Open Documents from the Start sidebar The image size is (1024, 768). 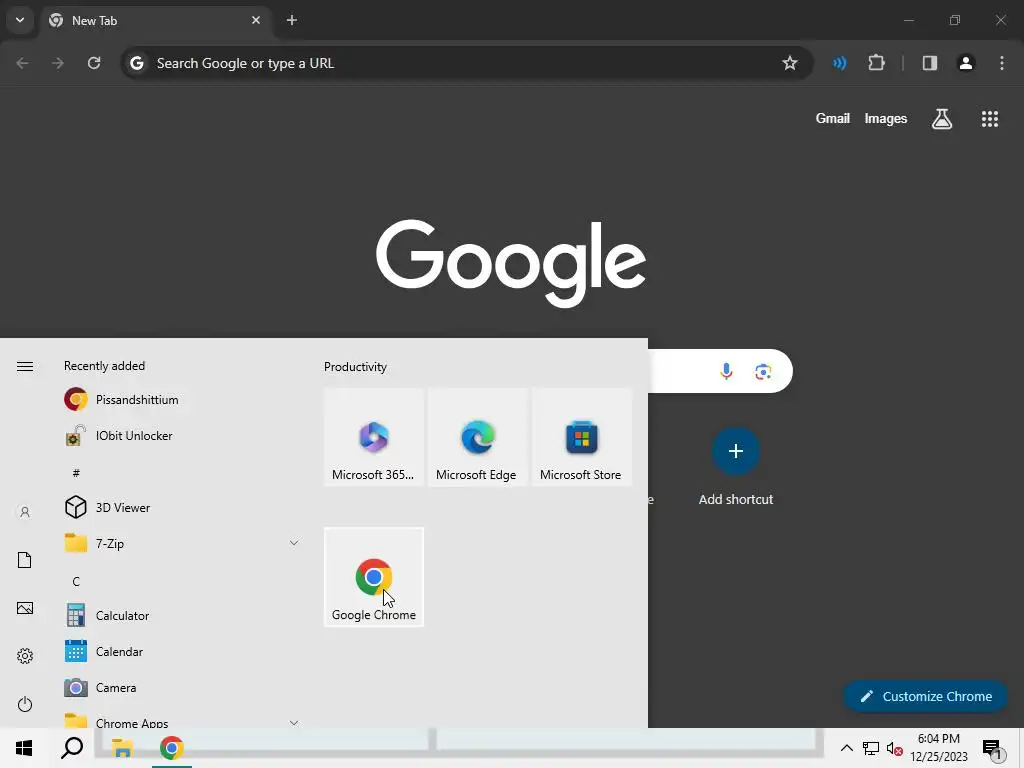click(x=25, y=560)
